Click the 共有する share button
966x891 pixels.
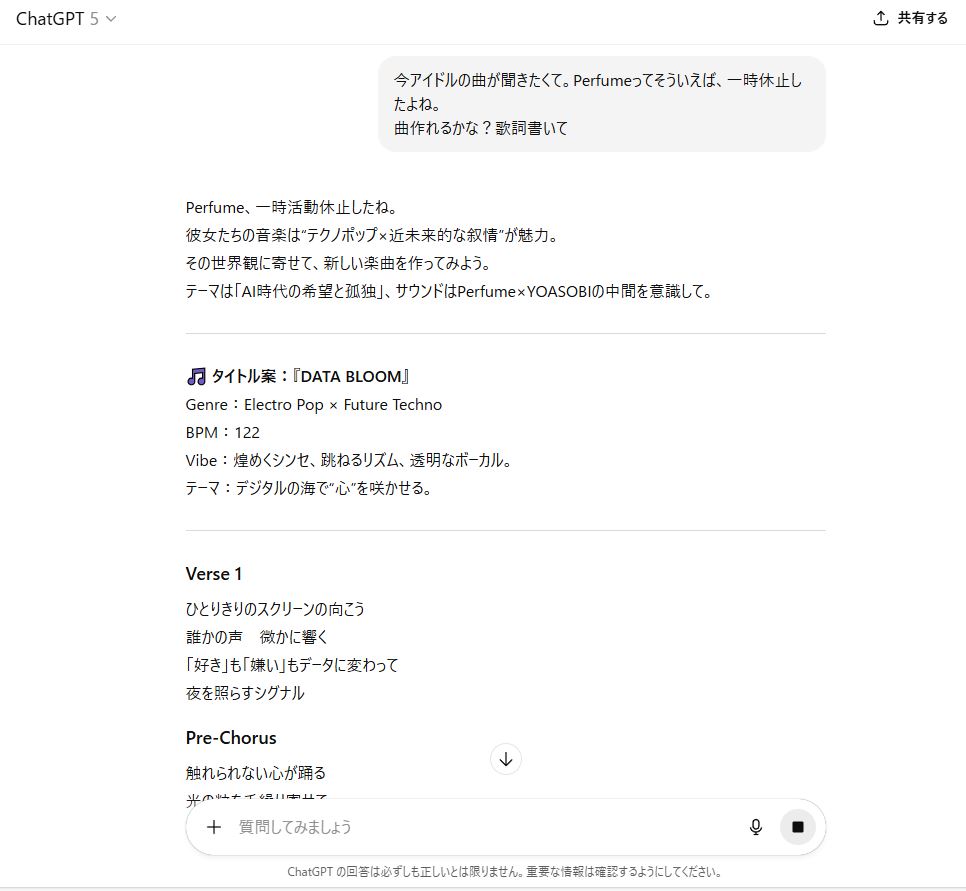(x=910, y=18)
